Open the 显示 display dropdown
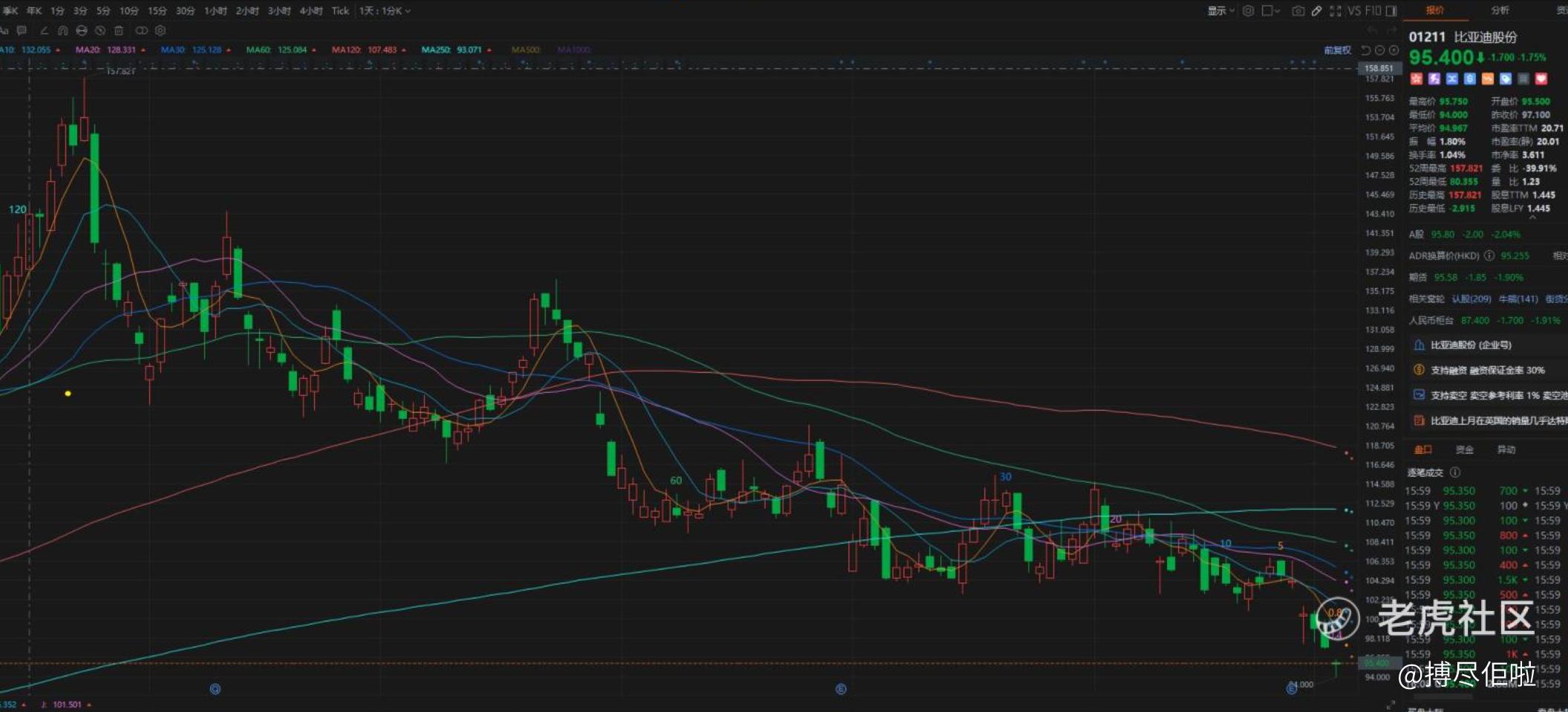Image resolution: width=1568 pixels, height=712 pixels. (1221, 10)
